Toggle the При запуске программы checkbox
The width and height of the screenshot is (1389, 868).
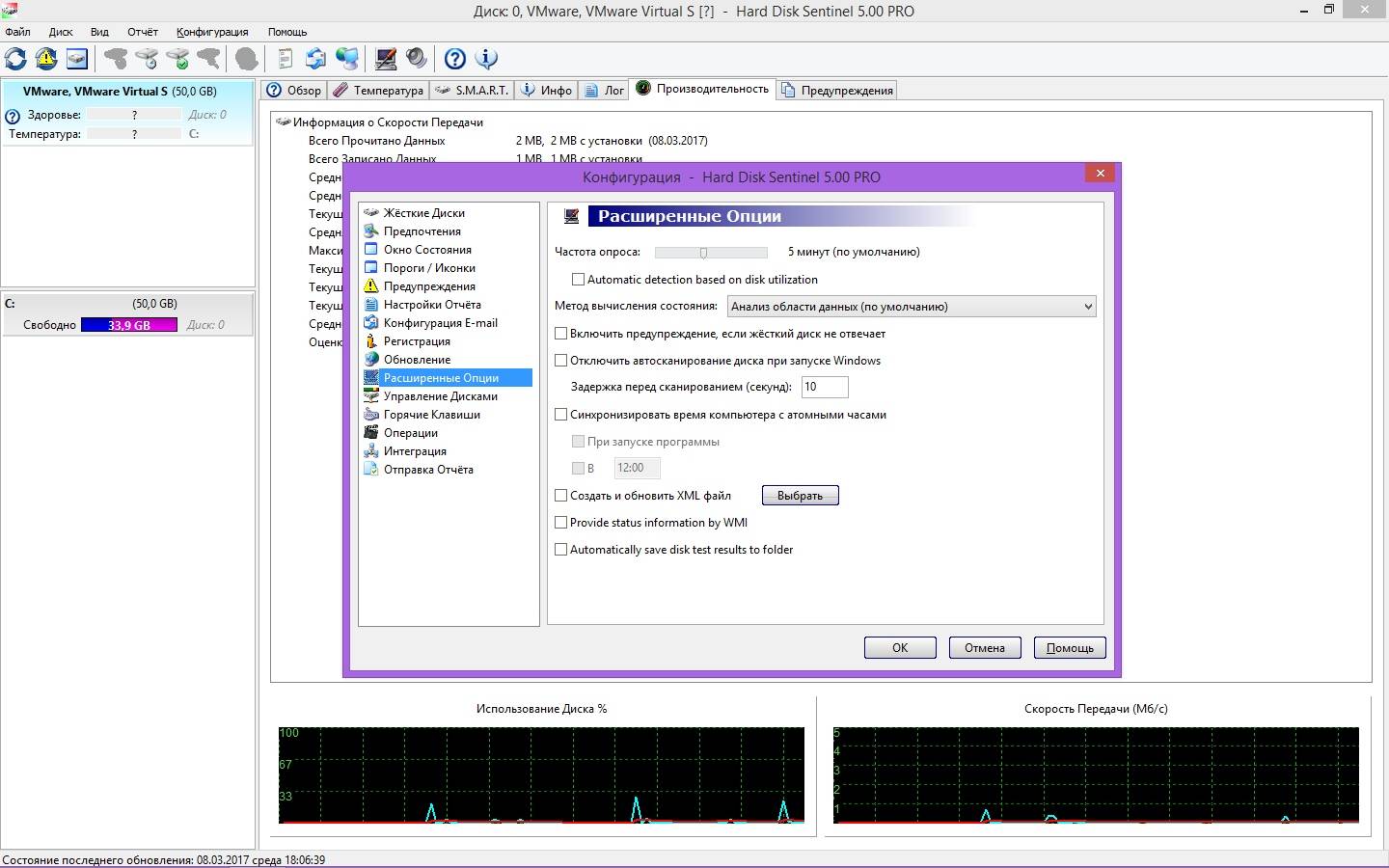(579, 442)
